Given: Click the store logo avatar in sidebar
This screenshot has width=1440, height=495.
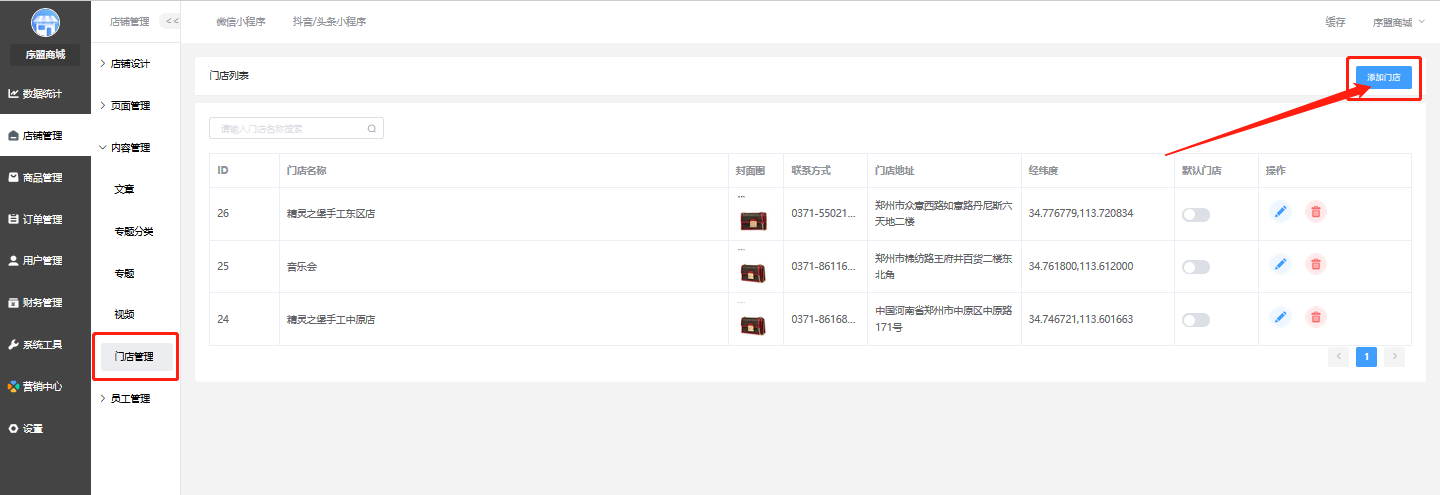Looking at the screenshot, I should (45, 23).
